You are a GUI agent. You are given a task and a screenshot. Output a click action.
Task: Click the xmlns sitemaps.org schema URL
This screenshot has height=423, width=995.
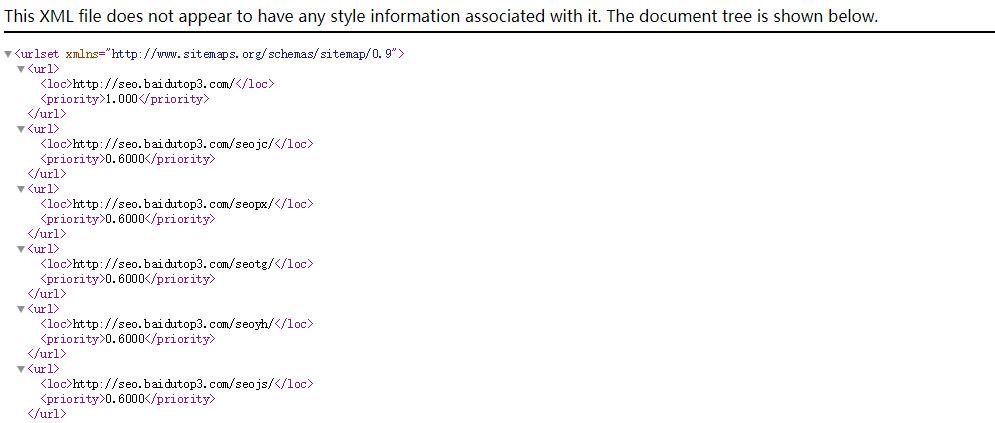pos(253,54)
